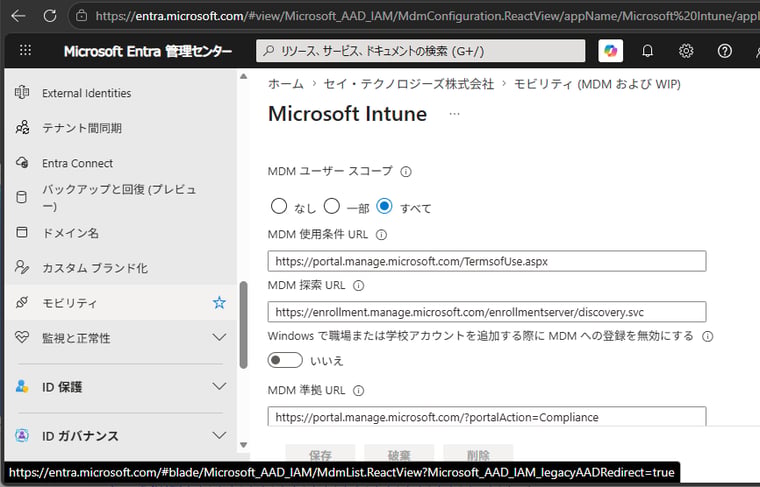Screen dimensions: 760x487
Task: Show info for MDM 探索 URL
Action: coord(358,285)
